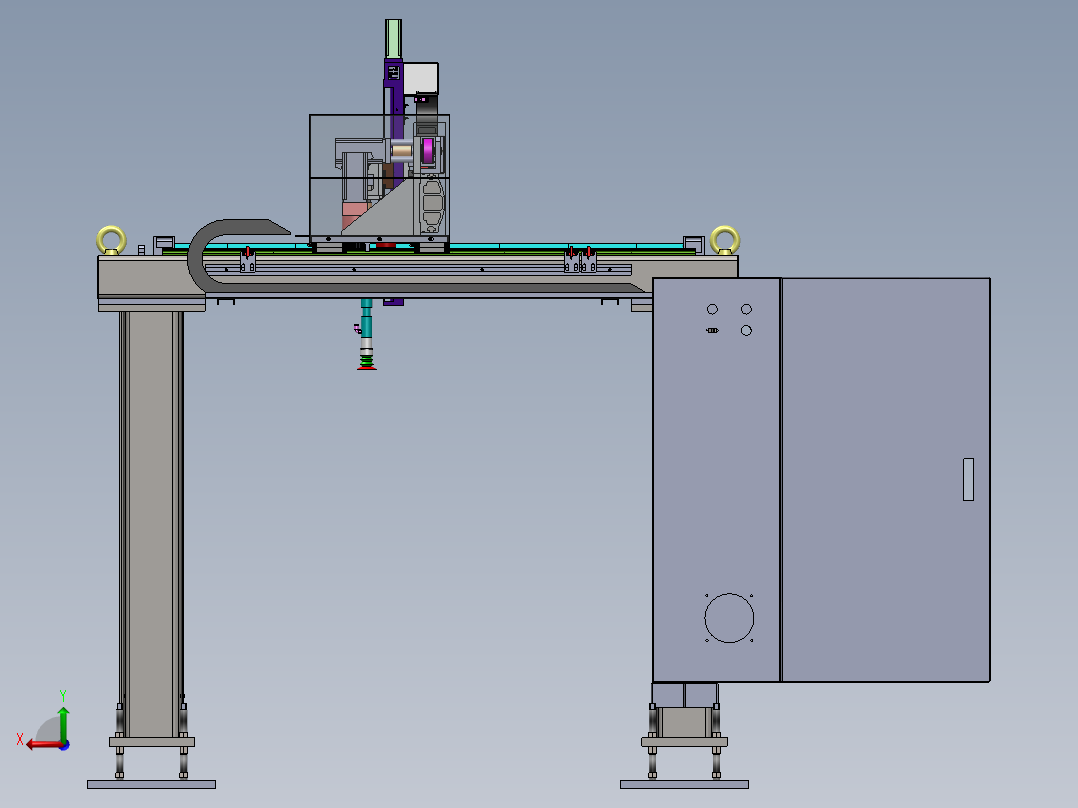Click the green Y axis arrow
This screenshot has width=1078, height=808.
pos(62,720)
